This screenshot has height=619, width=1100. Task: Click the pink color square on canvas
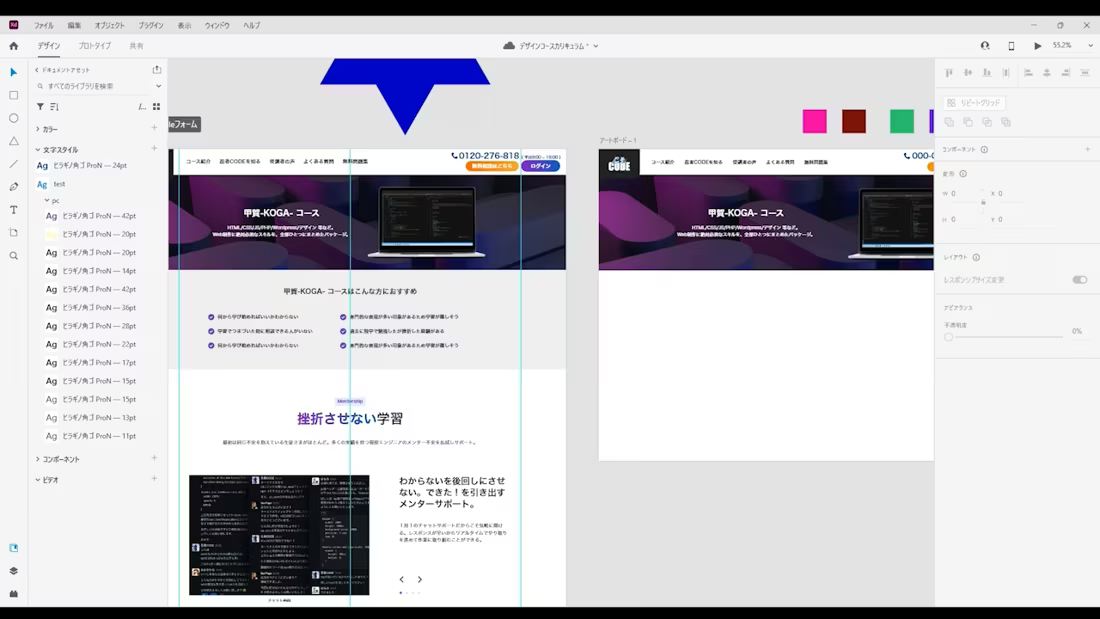tap(814, 121)
